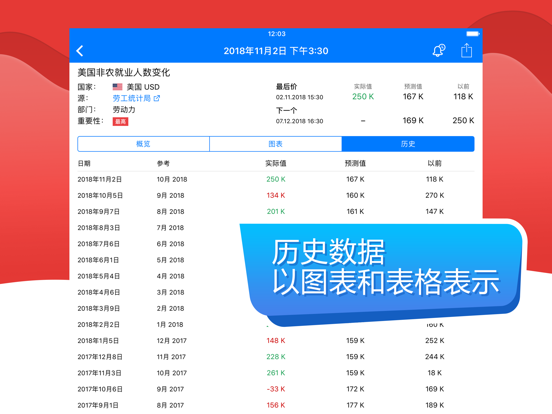This screenshot has width=552, height=414.
Task: Select the row dated 2018年6月1日
Action: (x=276, y=260)
